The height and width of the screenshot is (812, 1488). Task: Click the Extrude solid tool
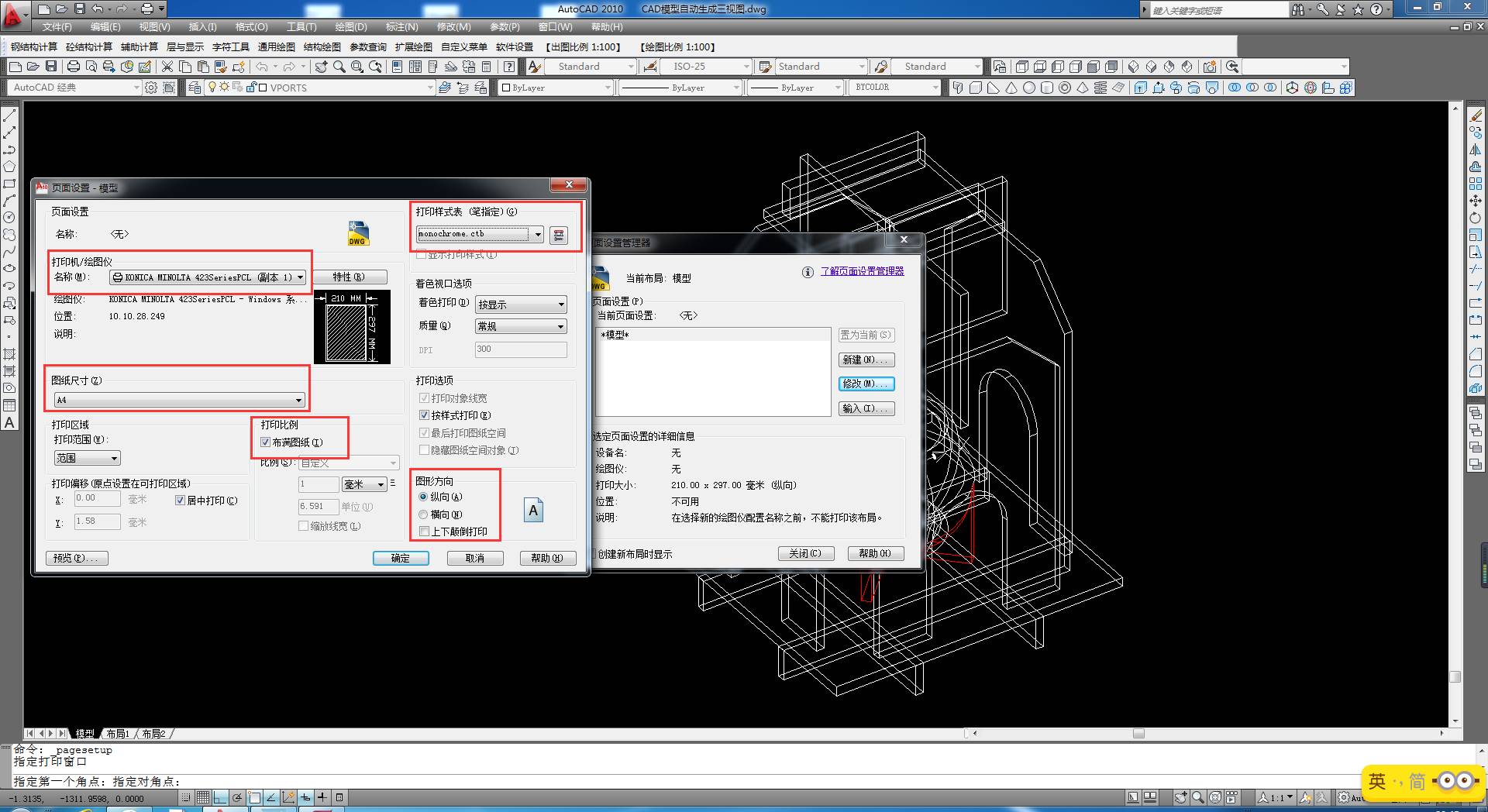[x=1141, y=88]
